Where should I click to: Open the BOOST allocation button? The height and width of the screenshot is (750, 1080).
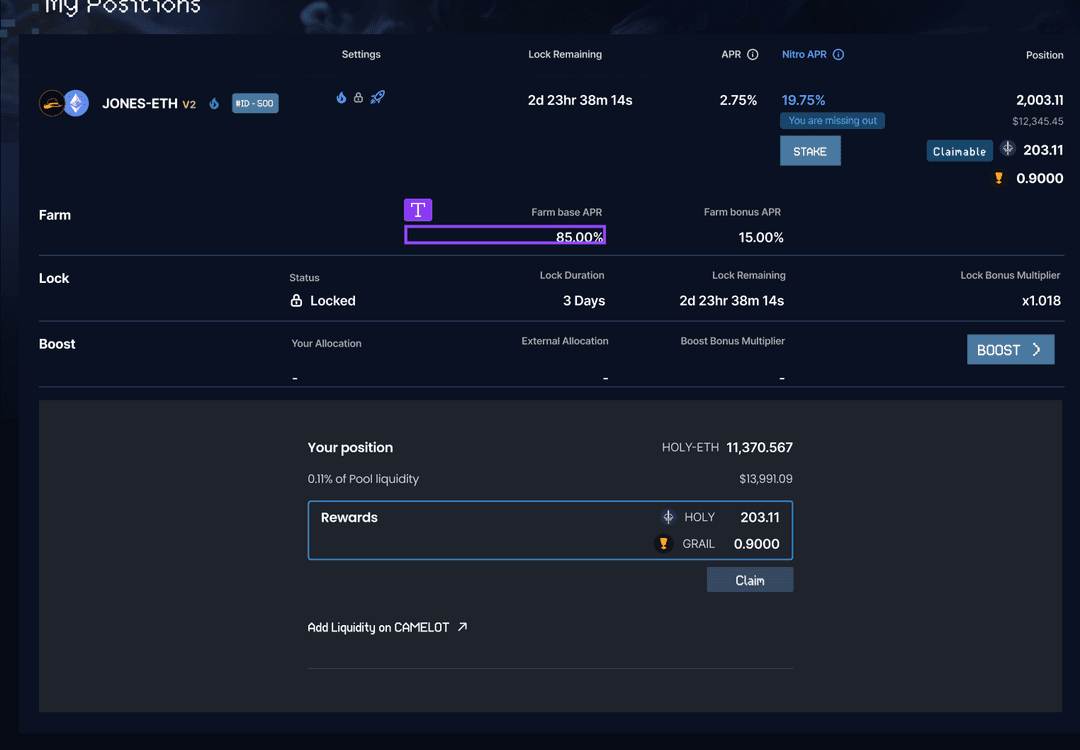click(x=1010, y=349)
